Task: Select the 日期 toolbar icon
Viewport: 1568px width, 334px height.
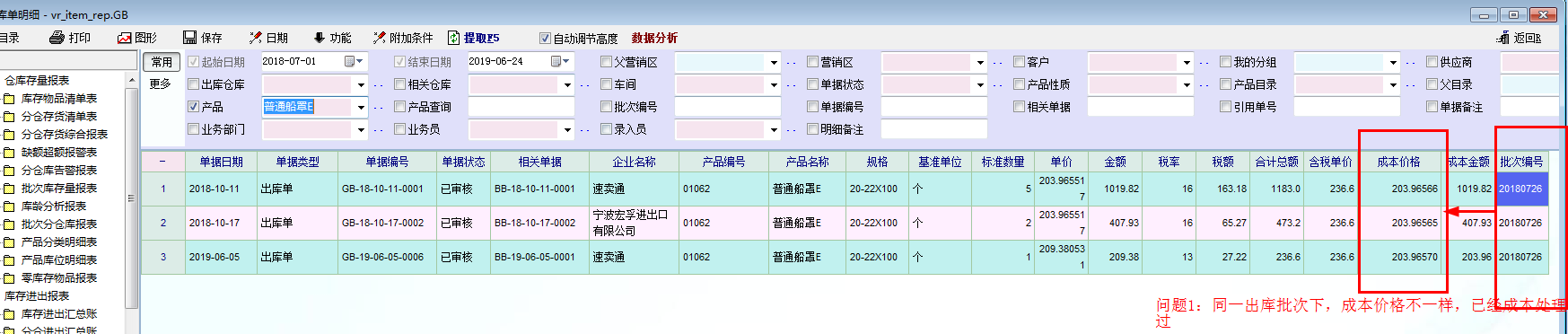Action: [x=256, y=38]
